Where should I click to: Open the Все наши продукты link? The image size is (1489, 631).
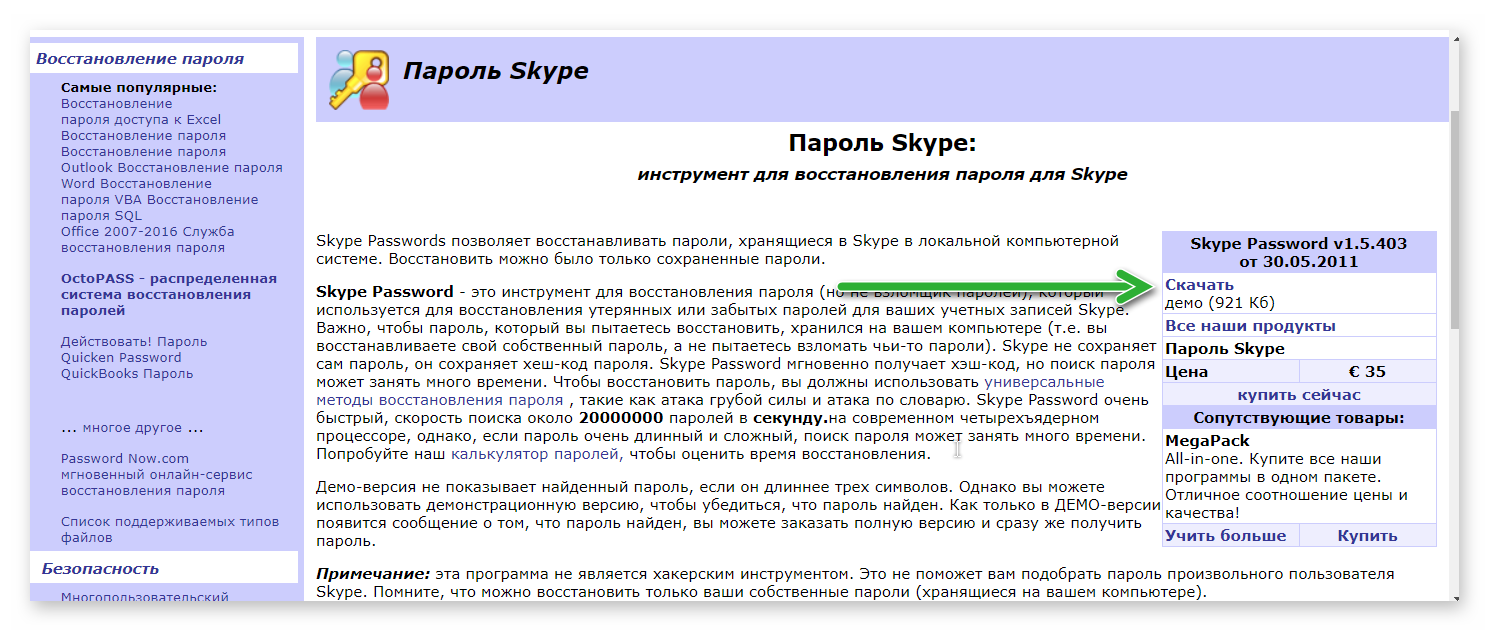pos(1250,326)
